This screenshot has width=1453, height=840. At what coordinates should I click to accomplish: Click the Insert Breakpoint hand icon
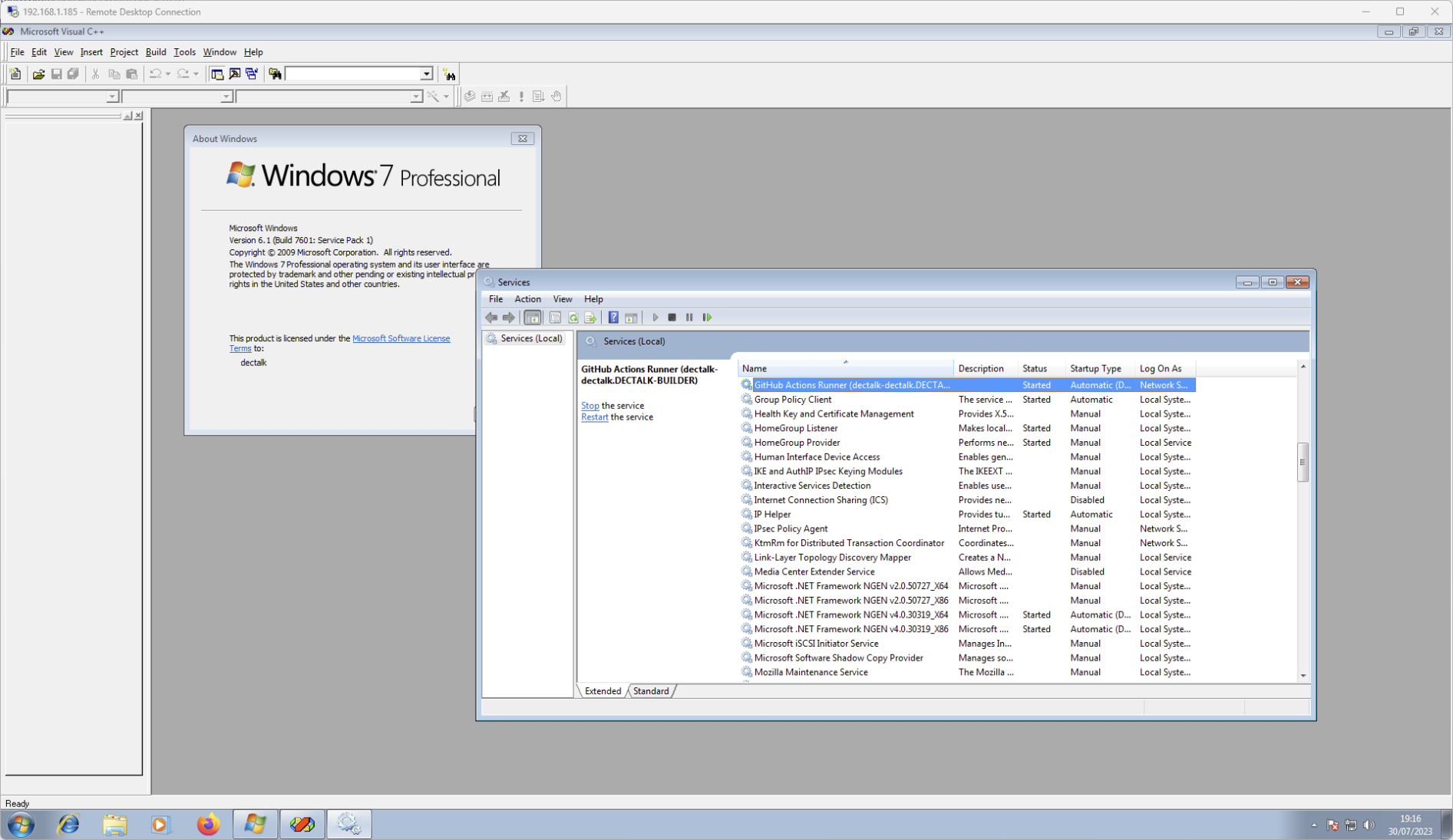coord(556,97)
